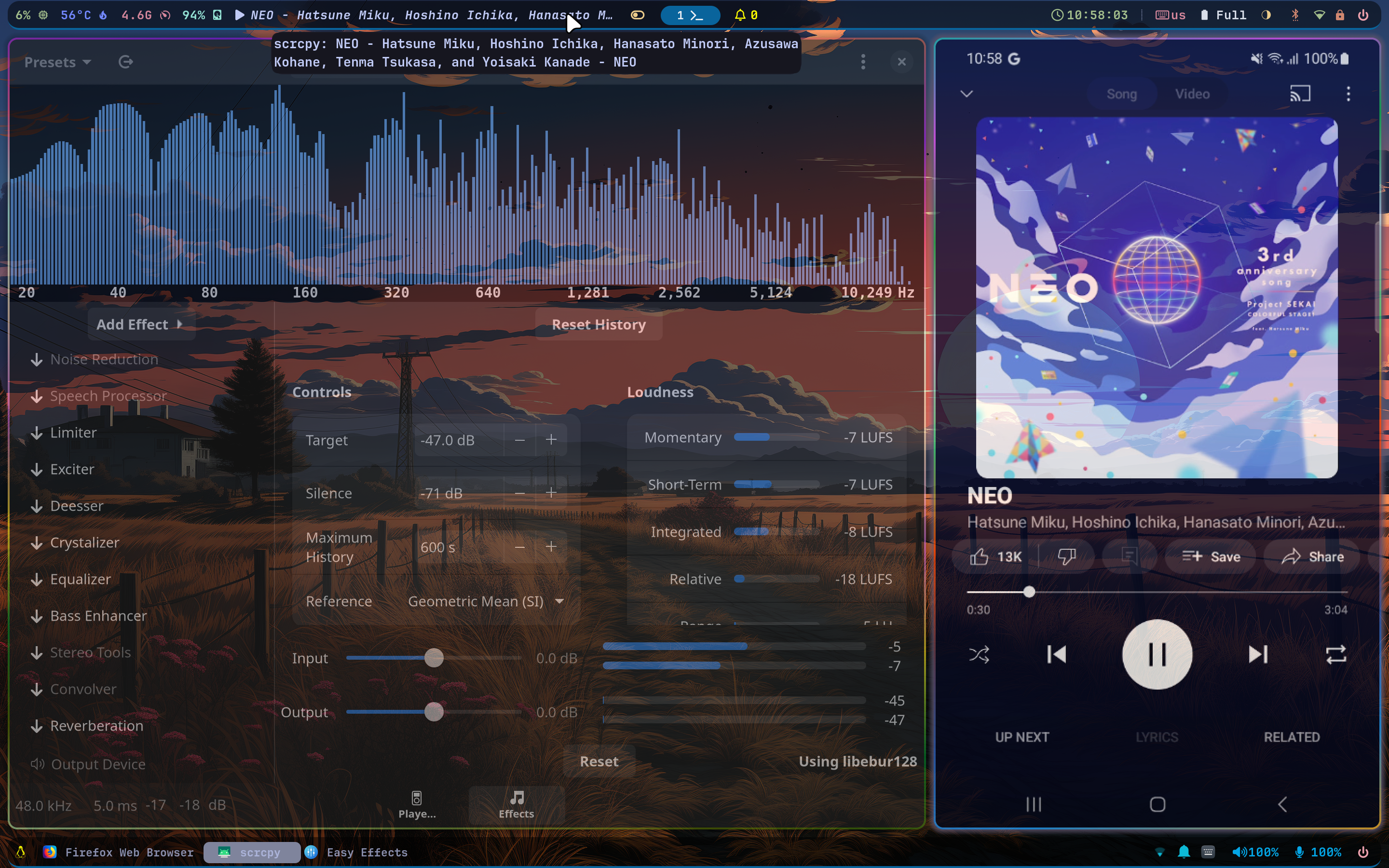Click Easy Effects entry in the taskbar
Viewport: 1389px width, 868px height.
point(356,853)
